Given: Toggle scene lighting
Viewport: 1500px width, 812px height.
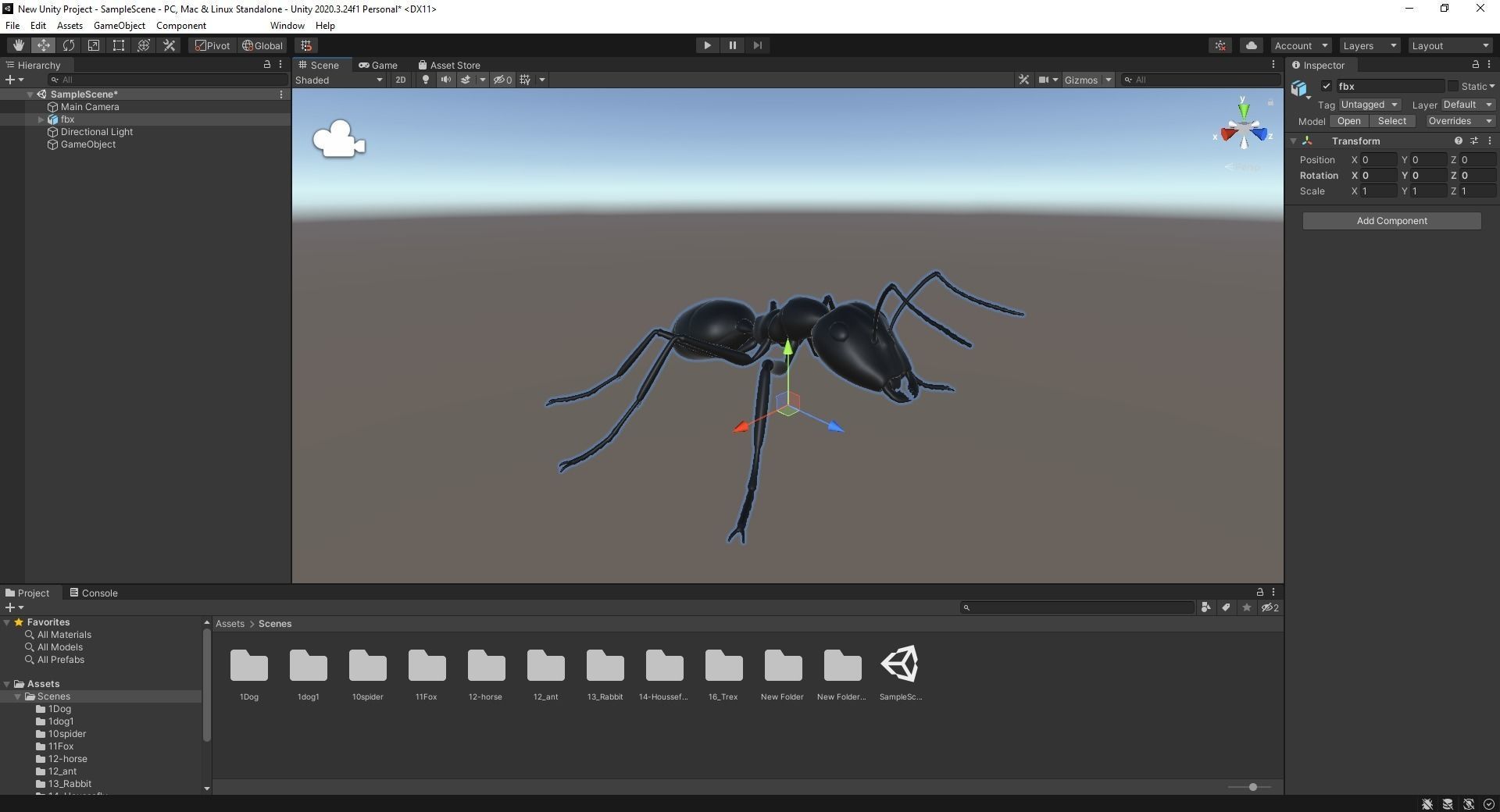Looking at the screenshot, I should coord(425,80).
